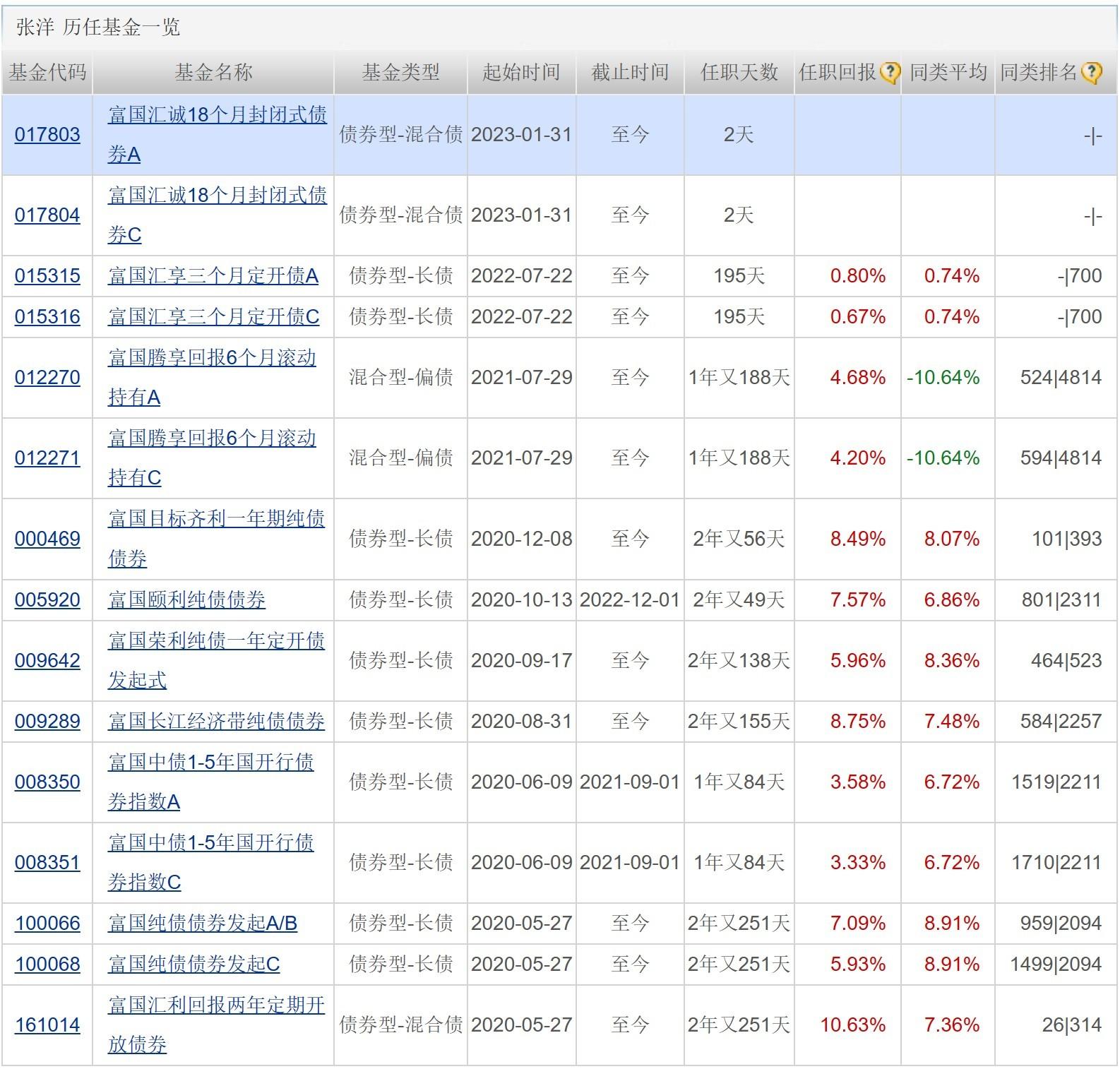
Task: Select the 10.63% return value for 161014
Action: click(x=852, y=1025)
